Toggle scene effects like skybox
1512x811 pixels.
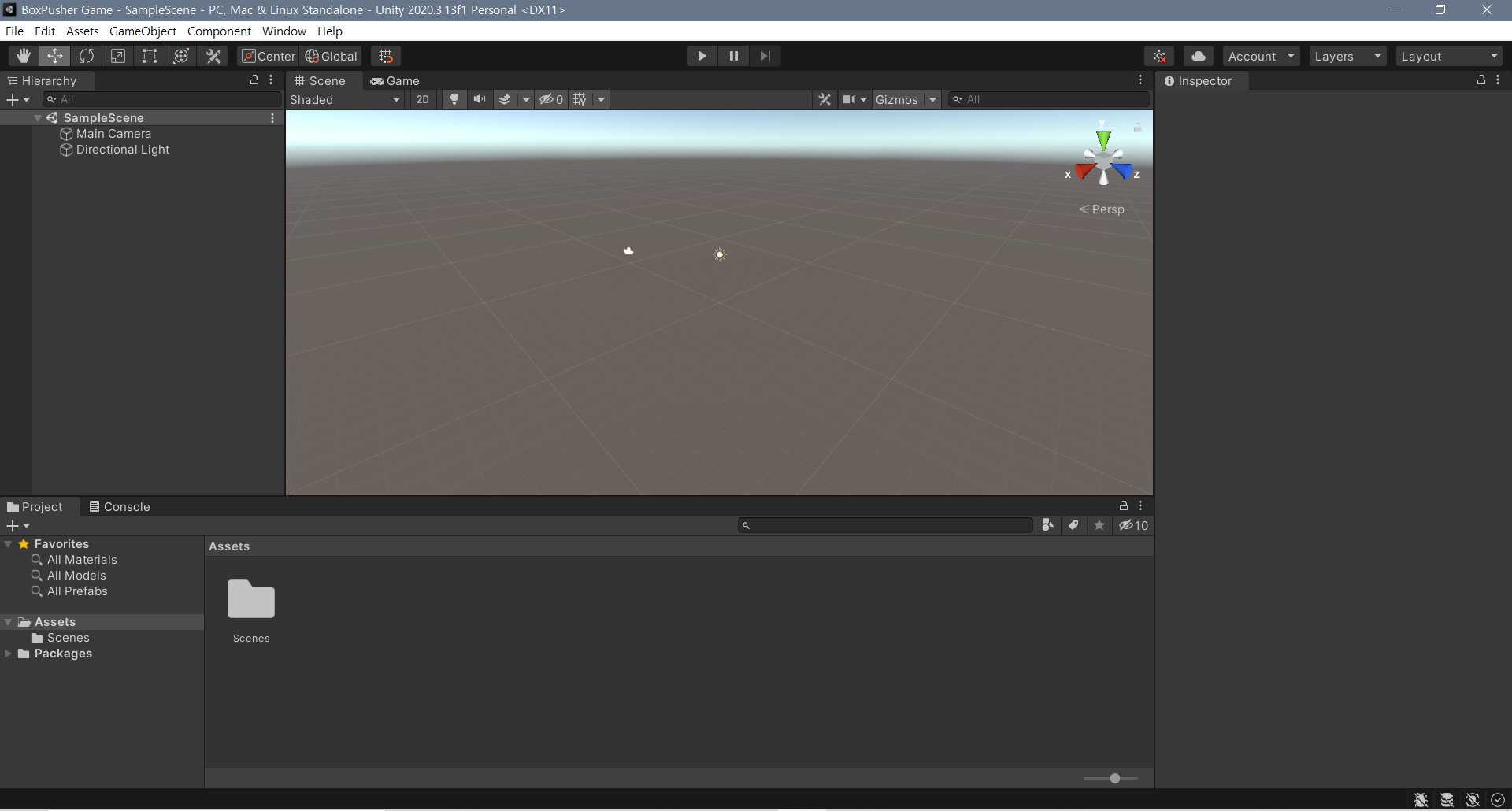click(505, 99)
